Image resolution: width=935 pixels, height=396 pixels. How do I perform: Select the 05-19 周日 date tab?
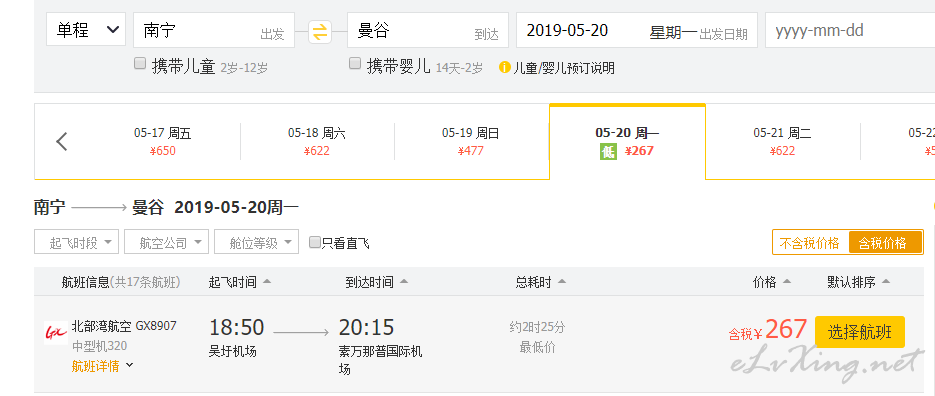click(470, 142)
